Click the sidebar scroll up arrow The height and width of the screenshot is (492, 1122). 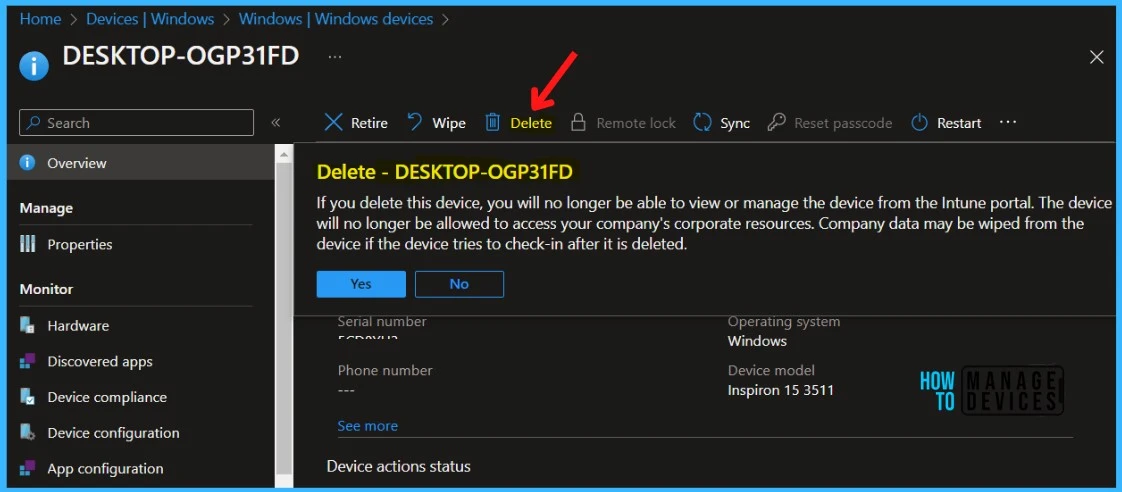[x=284, y=154]
